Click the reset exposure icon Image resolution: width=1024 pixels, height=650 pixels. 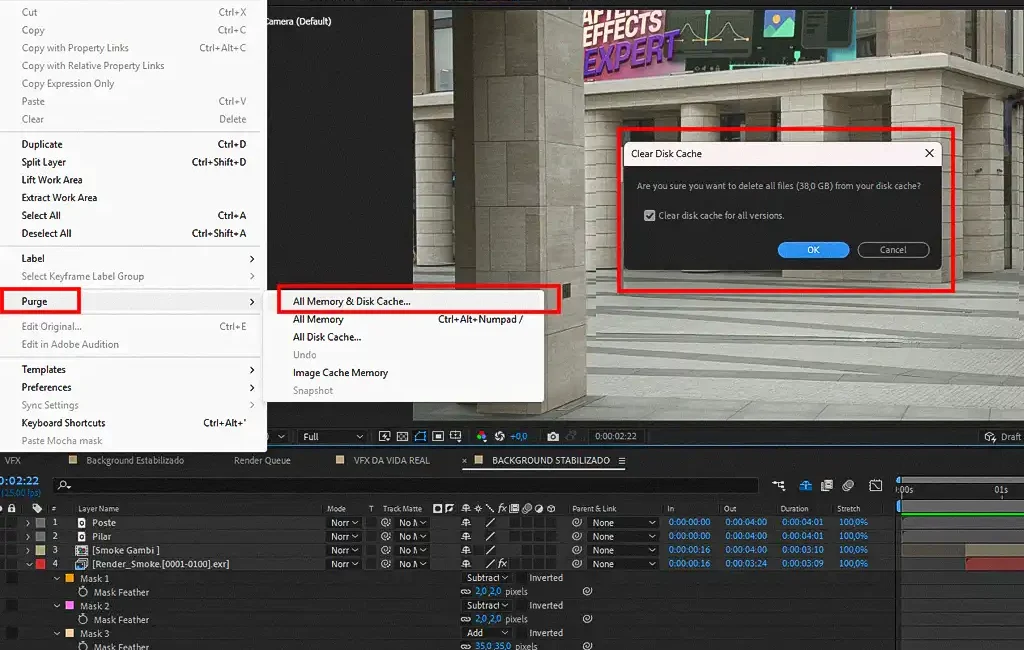[x=500, y=437]
